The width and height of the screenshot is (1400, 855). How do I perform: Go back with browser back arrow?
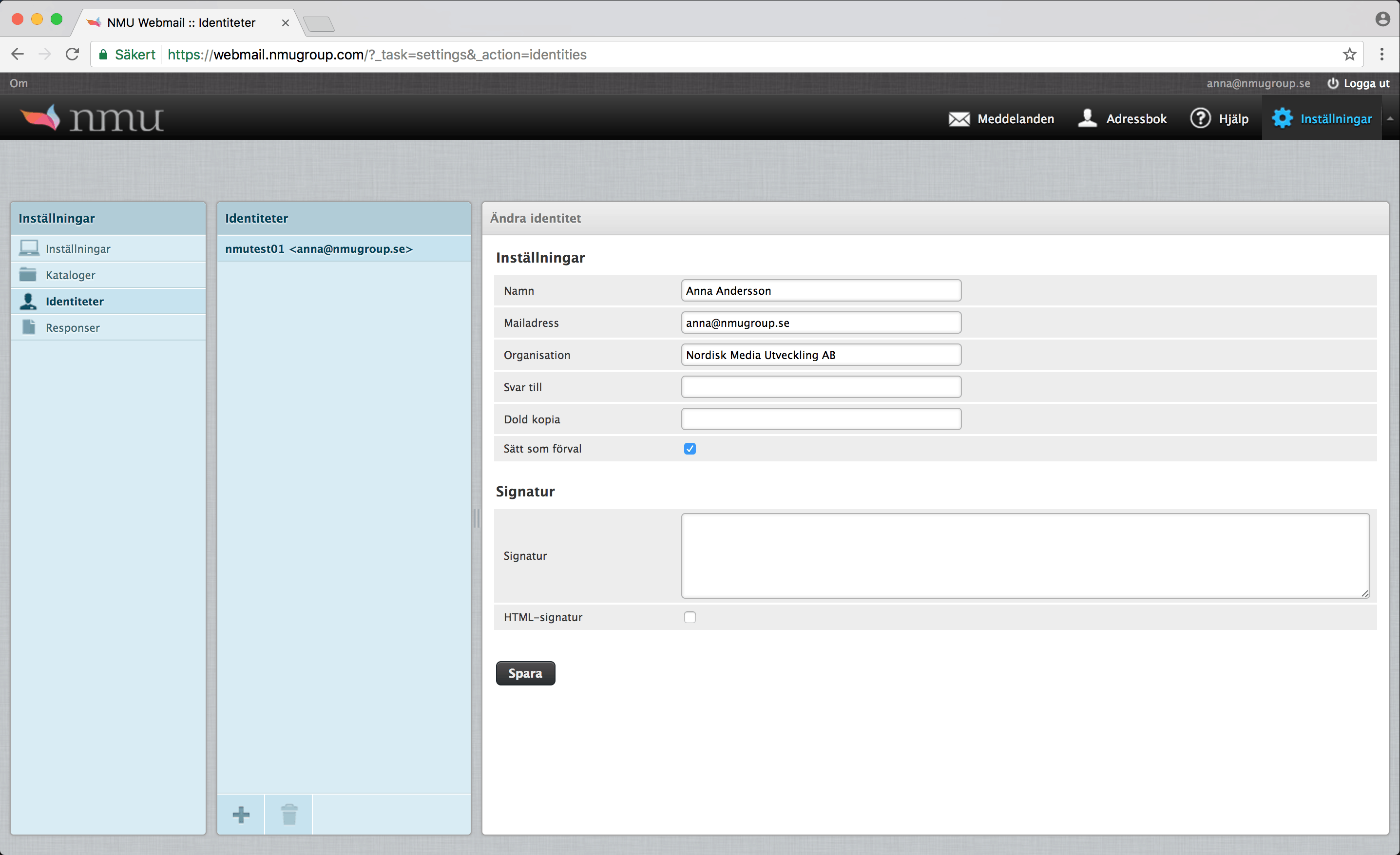pyautogui.click(x=18, y=55)
